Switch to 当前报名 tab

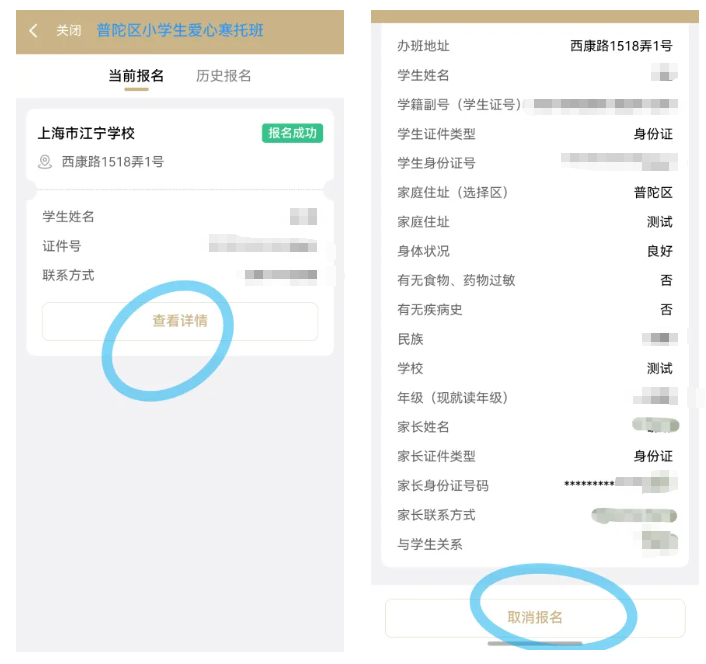click(x=136, y=76)
